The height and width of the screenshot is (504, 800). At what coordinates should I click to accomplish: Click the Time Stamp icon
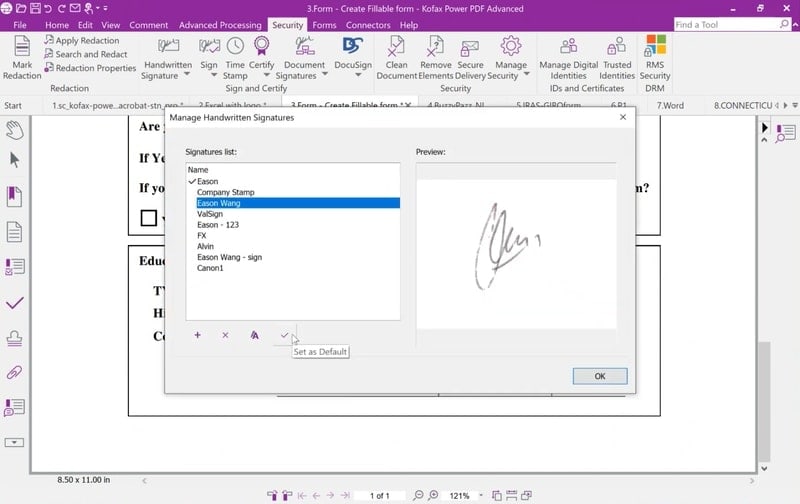235,47
